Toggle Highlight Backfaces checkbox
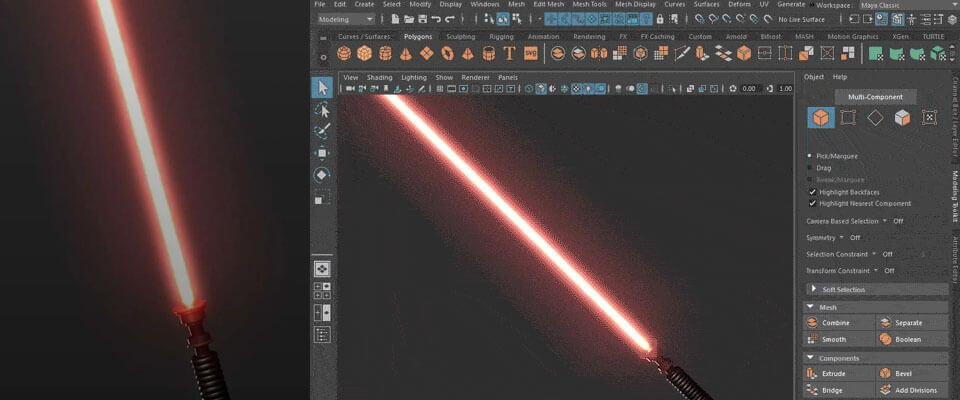Image resolution: width=960 pixels, height=400 pixels. [813, 192]
